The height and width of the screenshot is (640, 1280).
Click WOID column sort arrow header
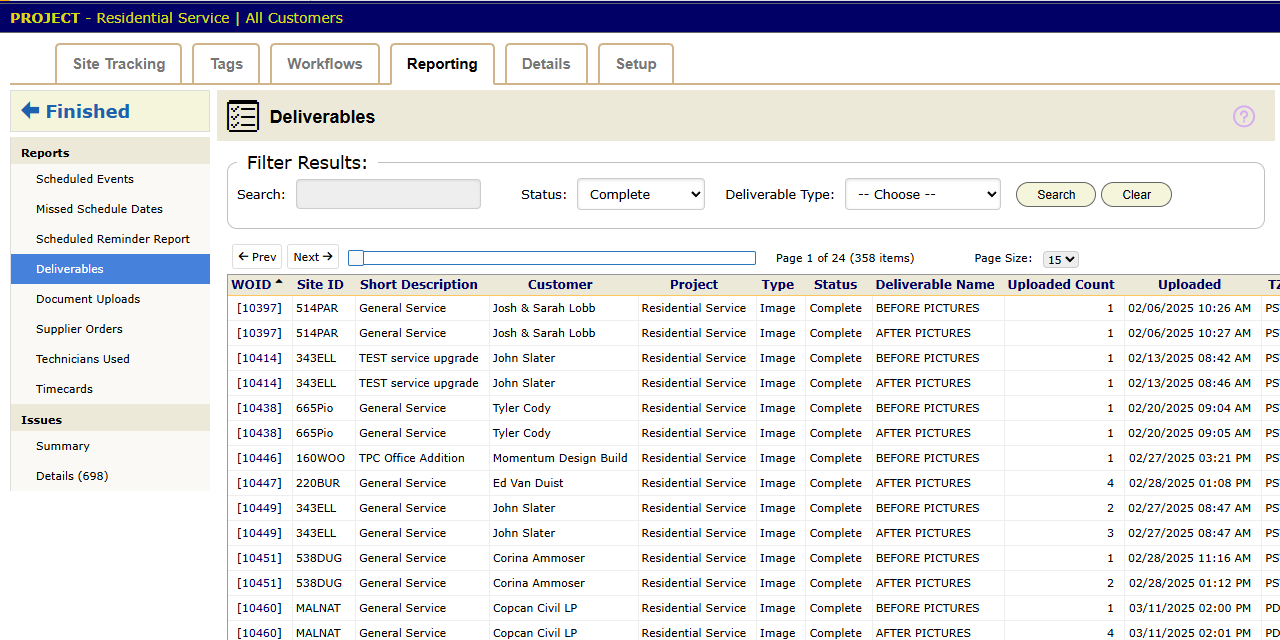click(257, 284)
